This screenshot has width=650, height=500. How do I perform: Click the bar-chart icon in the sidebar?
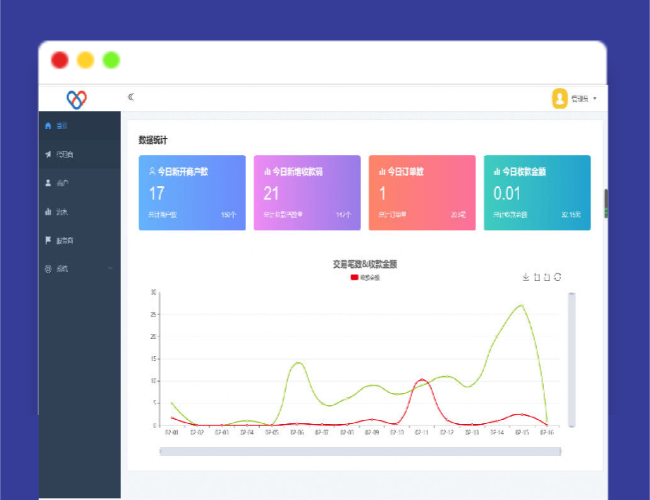[48, 212]
